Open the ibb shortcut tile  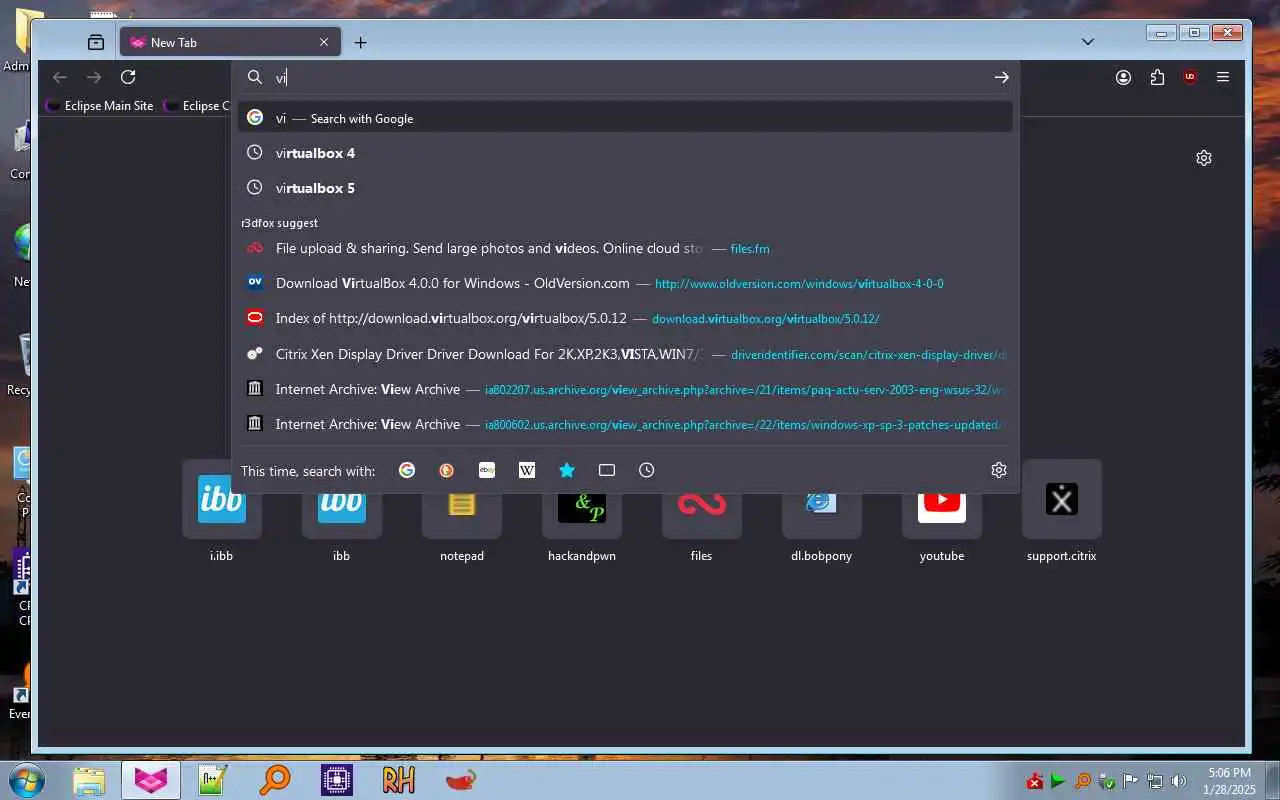[x=342, y=512]
